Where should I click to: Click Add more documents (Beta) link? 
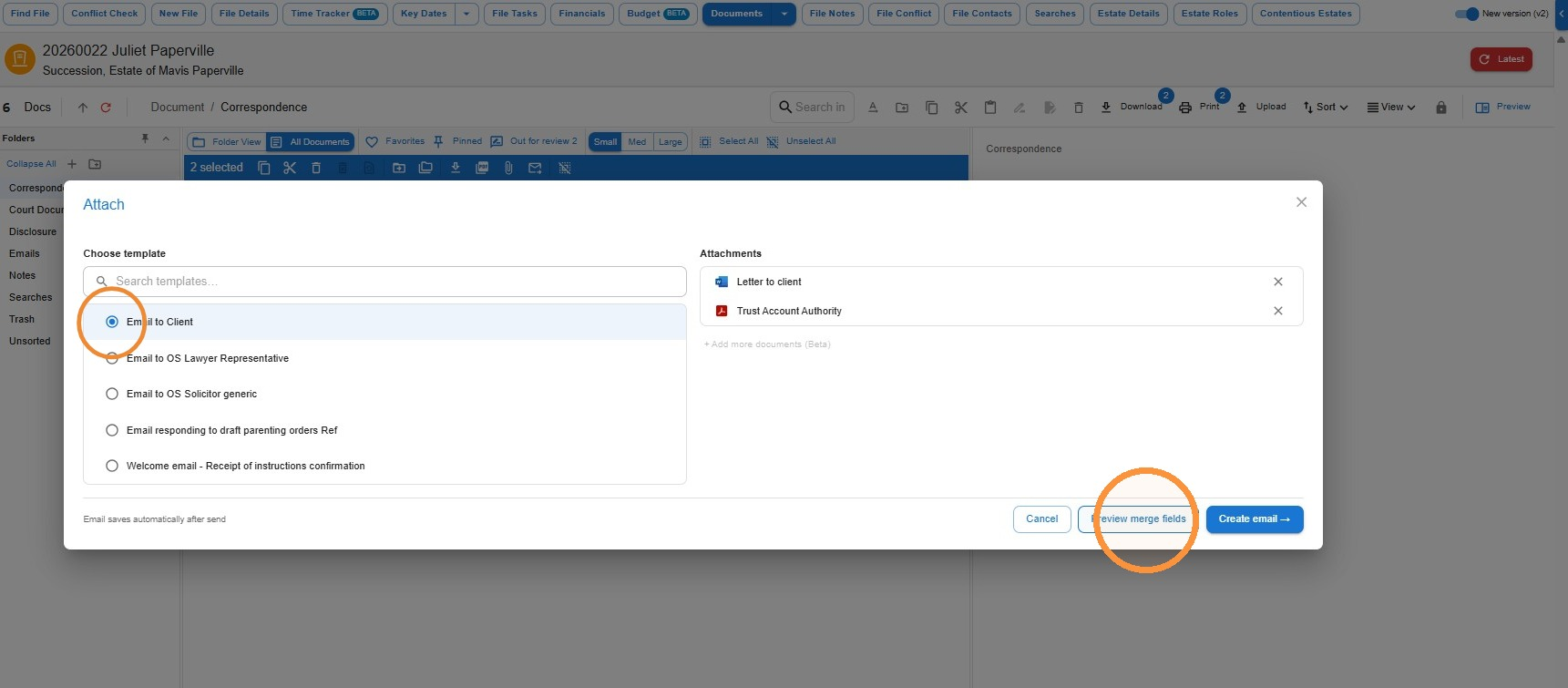point(767,344)
